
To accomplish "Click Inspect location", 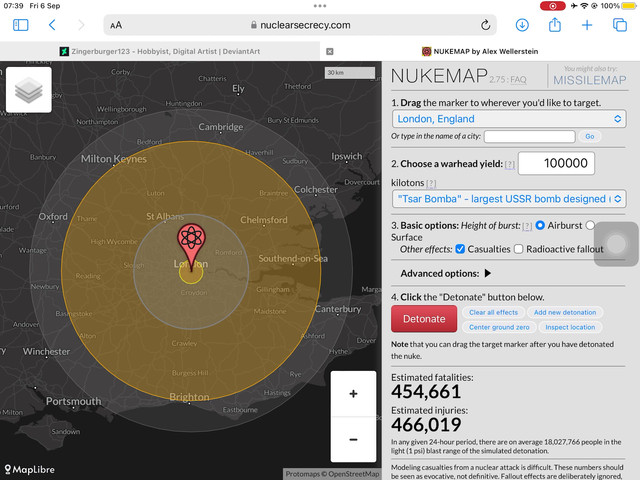I will tap(570, 327).
